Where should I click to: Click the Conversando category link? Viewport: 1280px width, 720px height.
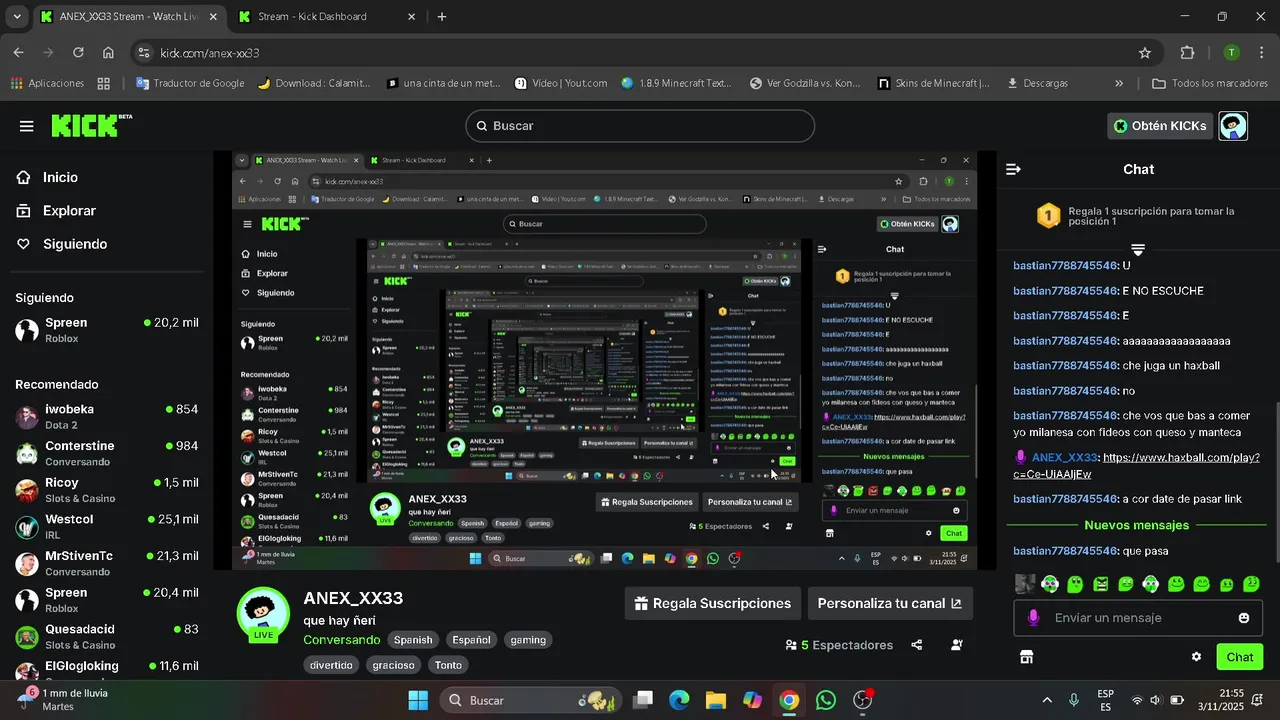click(342, 640)
